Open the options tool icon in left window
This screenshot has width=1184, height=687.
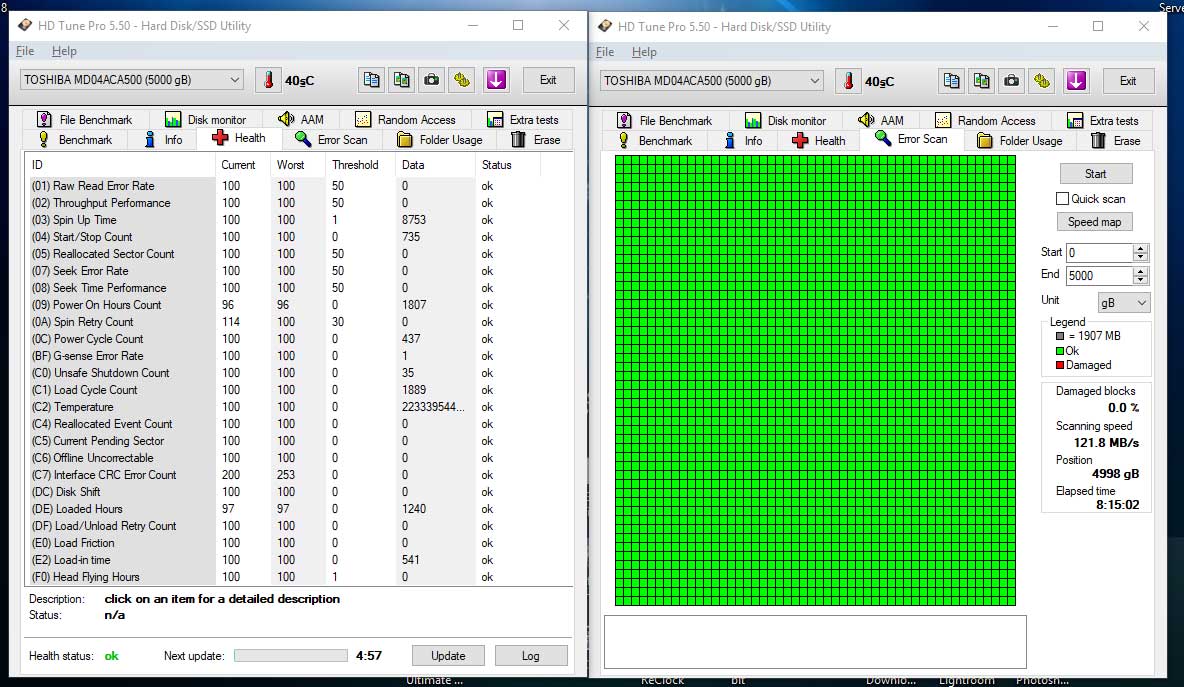(x=461, y=80)
